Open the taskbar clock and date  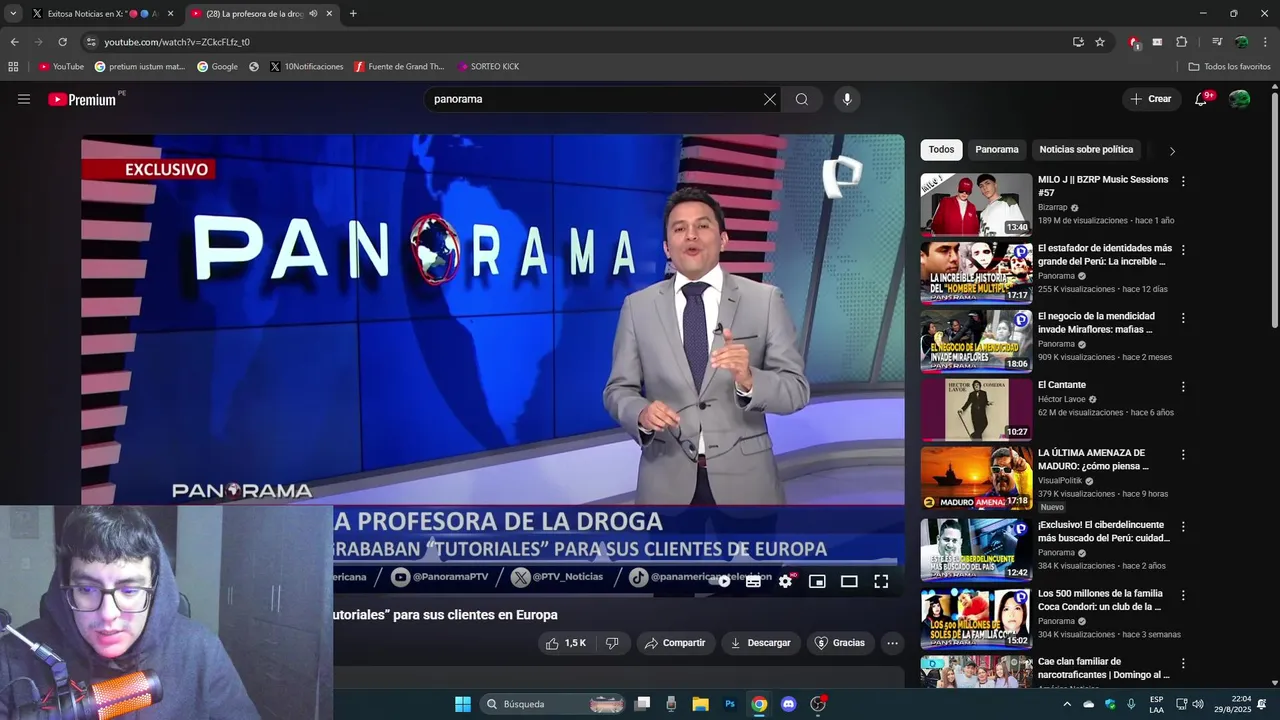(x=1232, y=704)
